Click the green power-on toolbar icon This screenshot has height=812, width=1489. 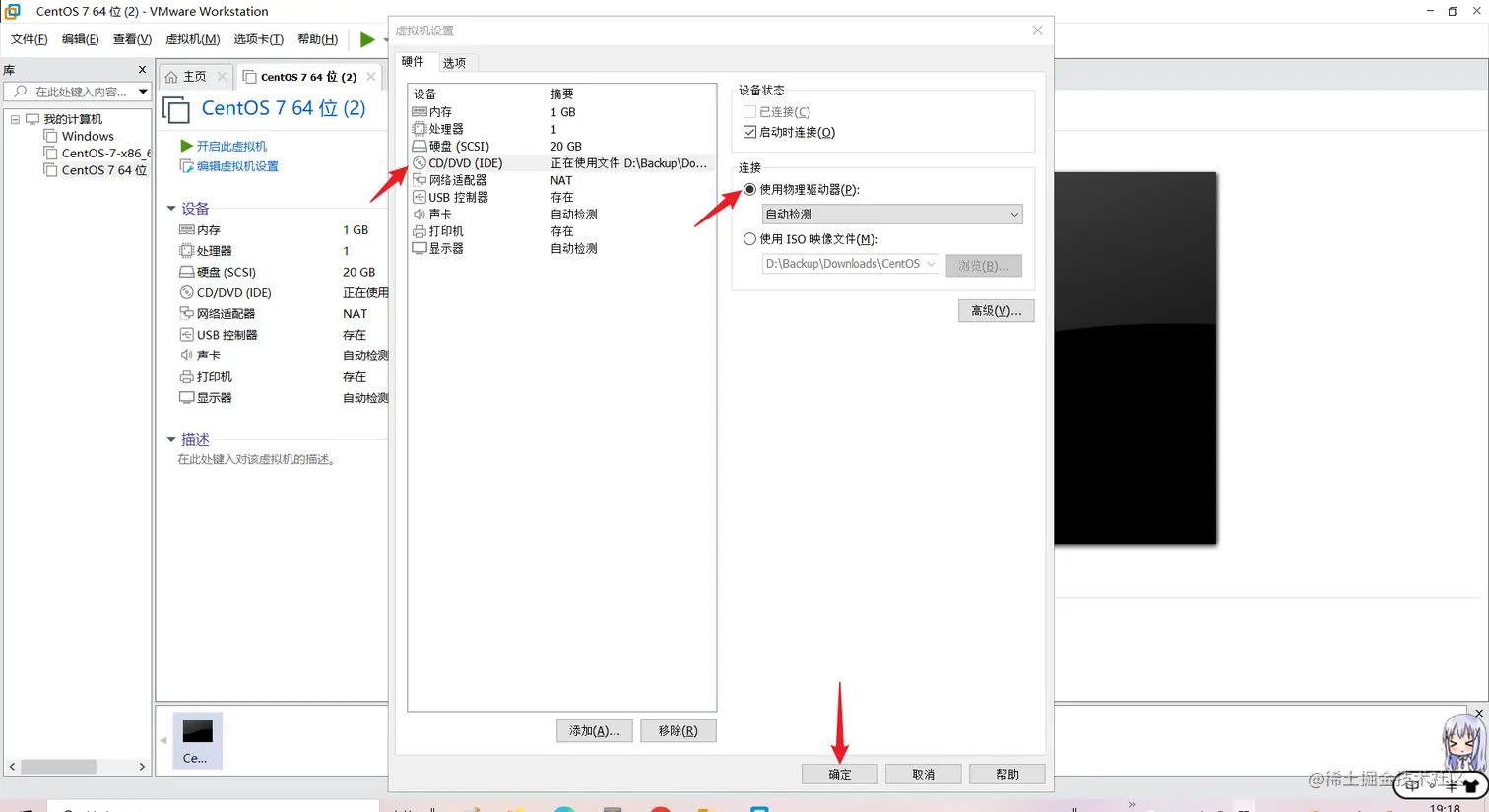[x=367, y=39]
